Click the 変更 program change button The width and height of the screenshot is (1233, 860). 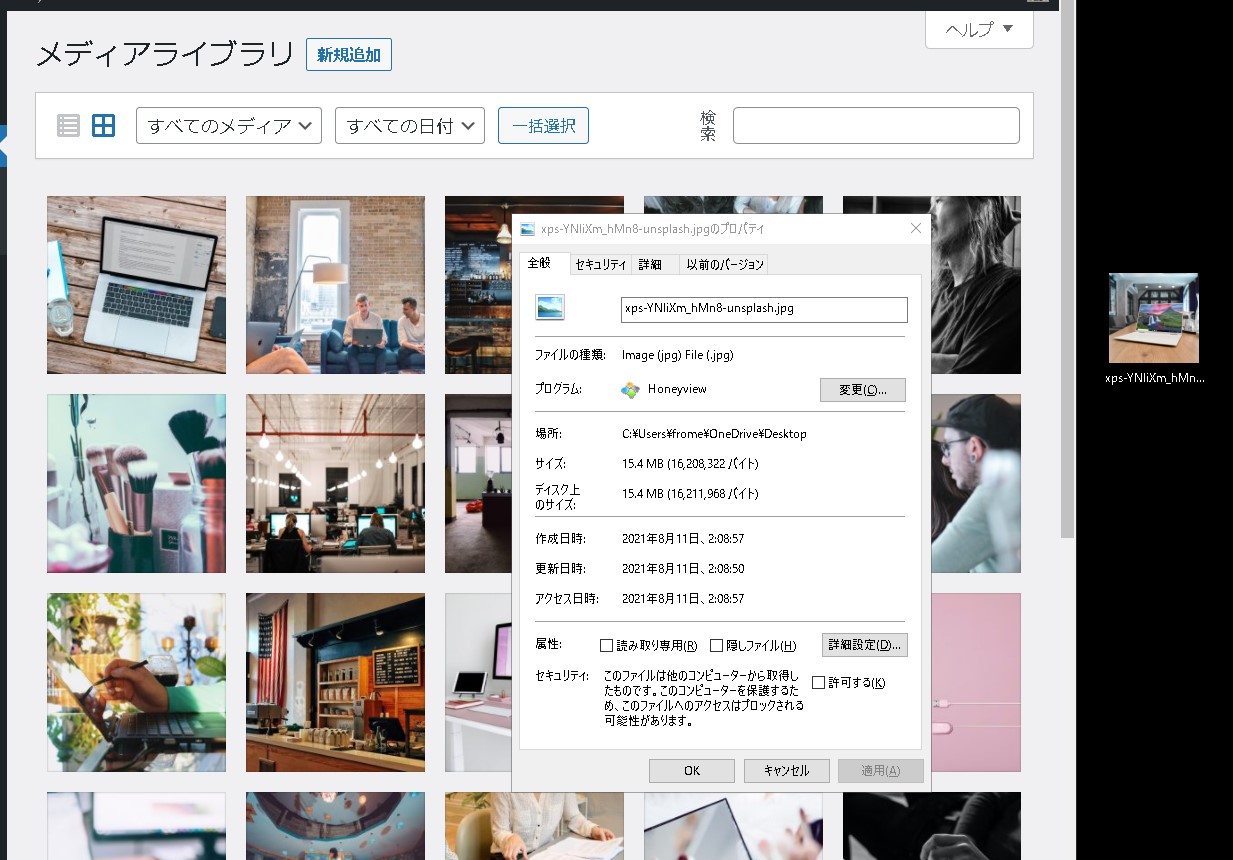pyautogui.click(x=862, y=390)
